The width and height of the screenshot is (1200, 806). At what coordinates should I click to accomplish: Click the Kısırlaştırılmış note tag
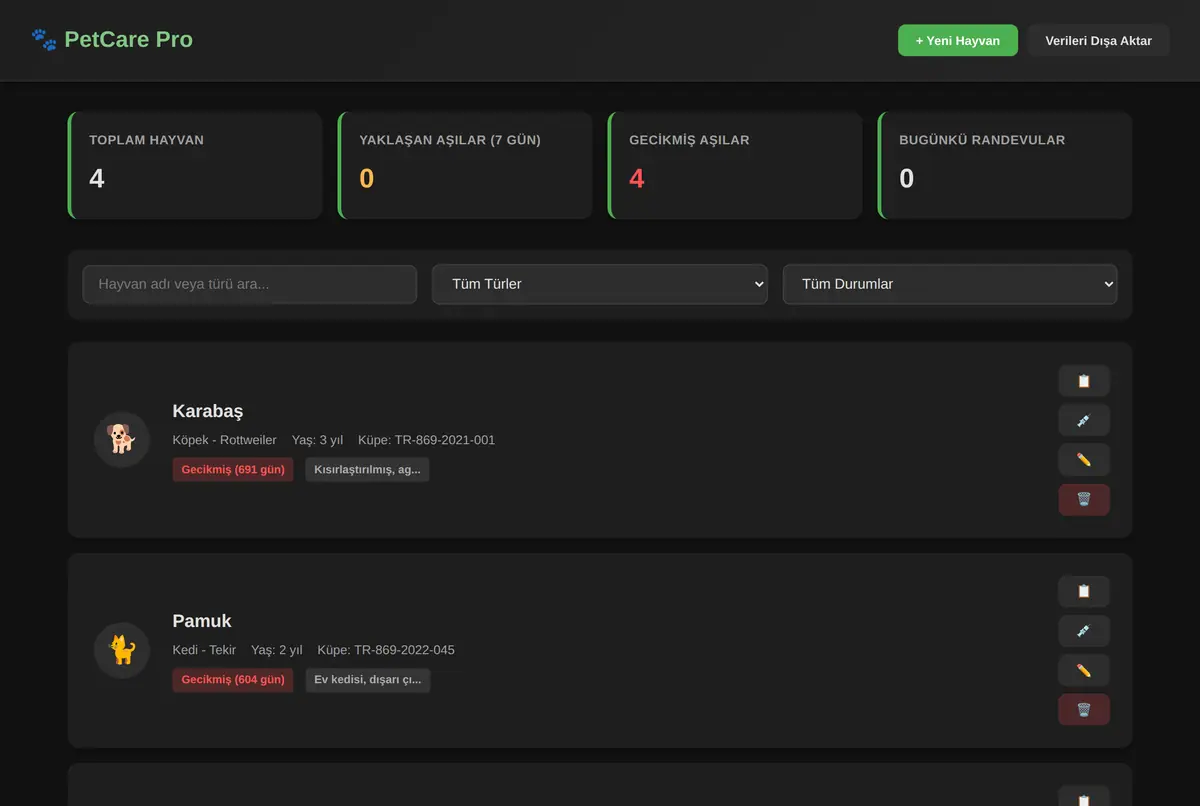tap(368, 470)
